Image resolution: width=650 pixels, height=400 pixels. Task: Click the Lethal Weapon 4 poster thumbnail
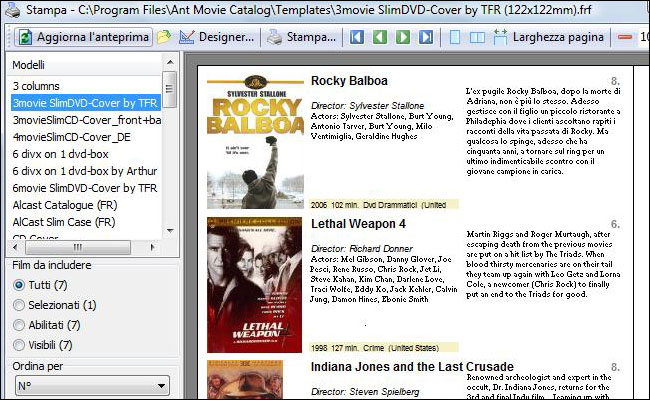click(255, 285)
